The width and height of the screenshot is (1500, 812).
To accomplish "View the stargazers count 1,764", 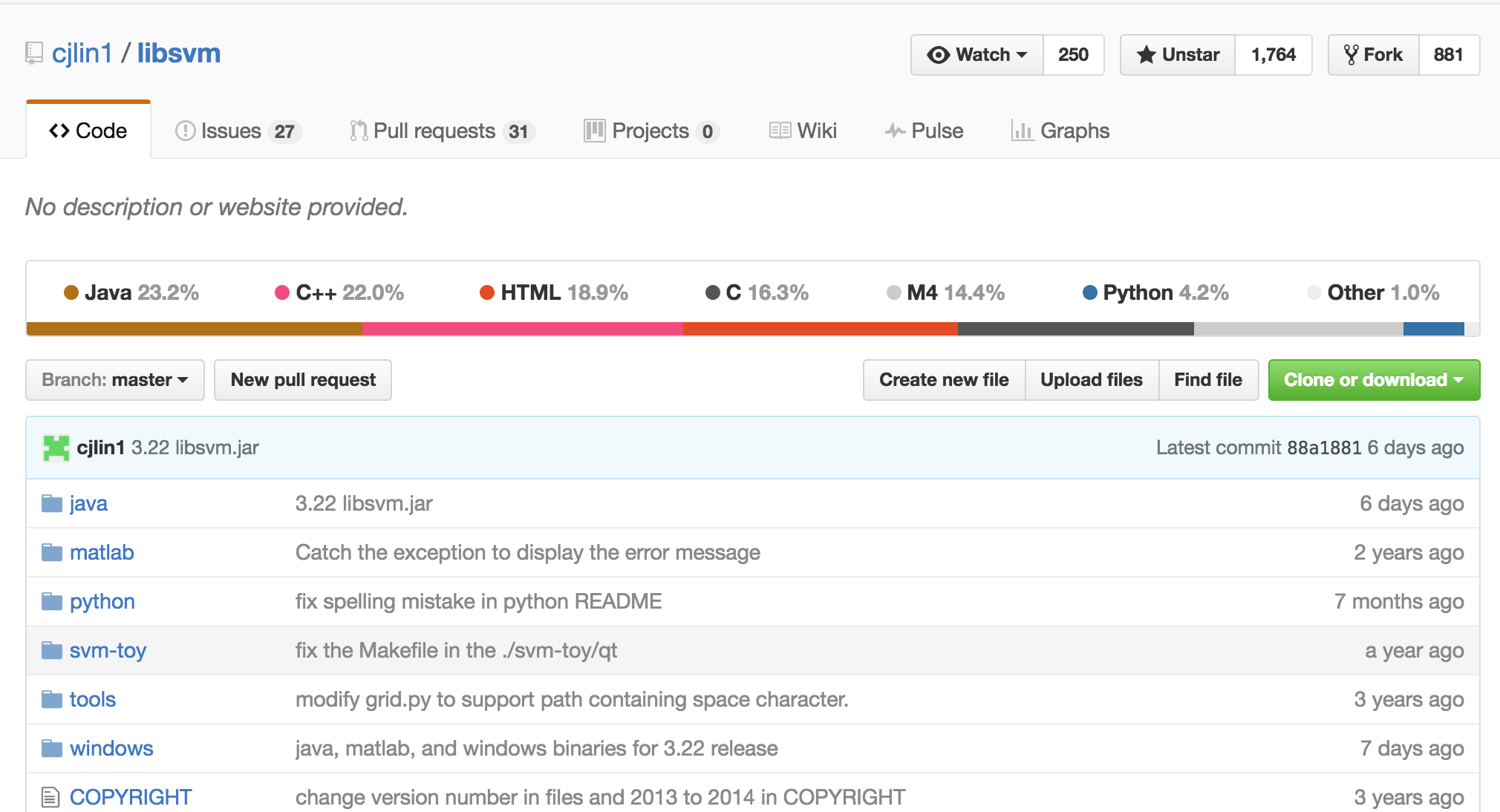I will 1273,55.
